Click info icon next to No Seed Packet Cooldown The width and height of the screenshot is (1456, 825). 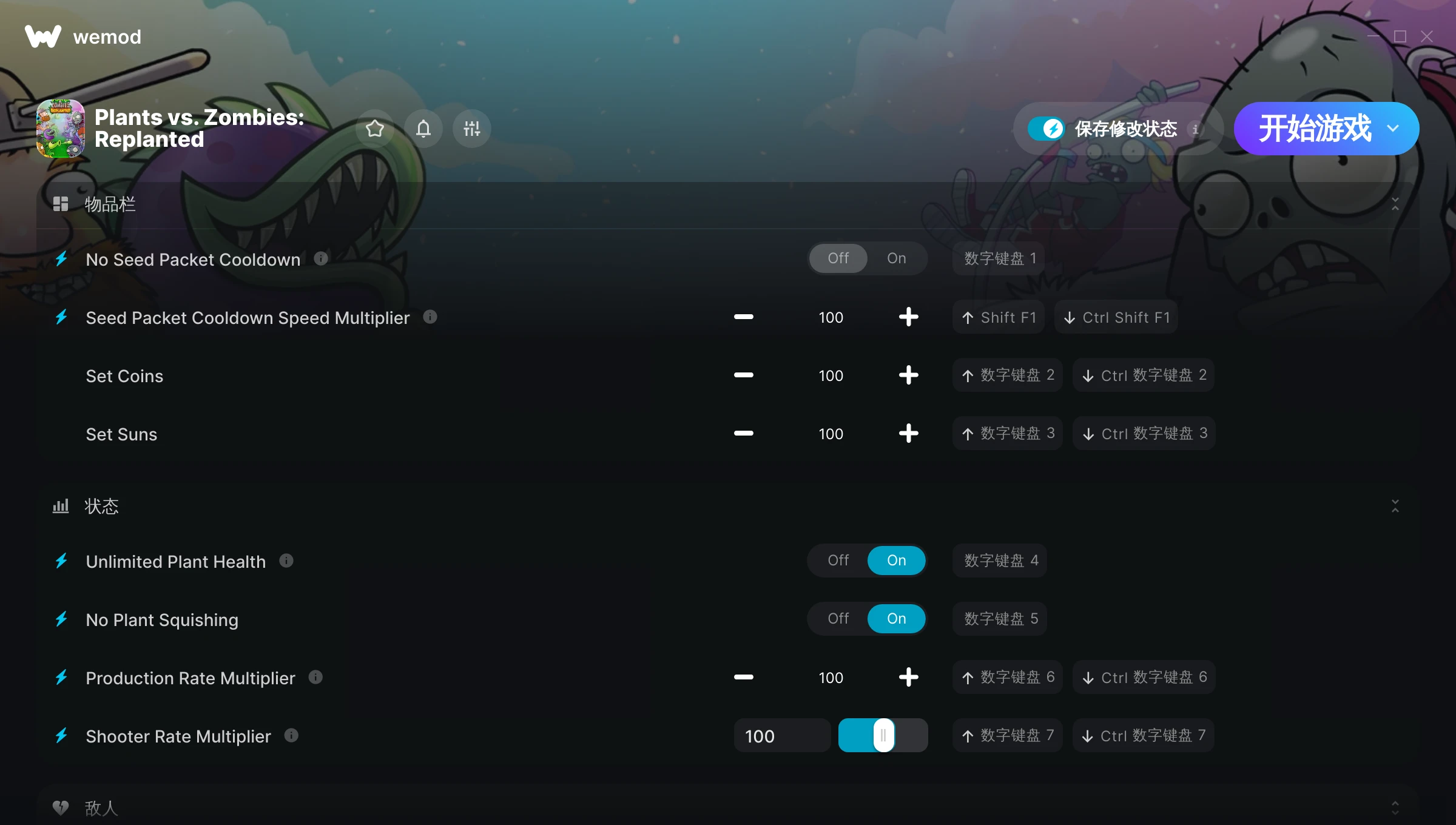tap(321, 259)
